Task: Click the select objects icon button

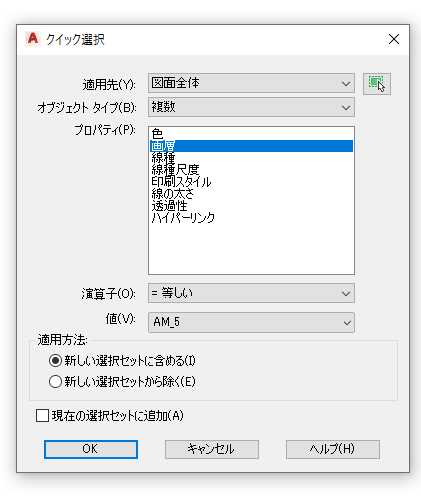Action: click(377, 84)
